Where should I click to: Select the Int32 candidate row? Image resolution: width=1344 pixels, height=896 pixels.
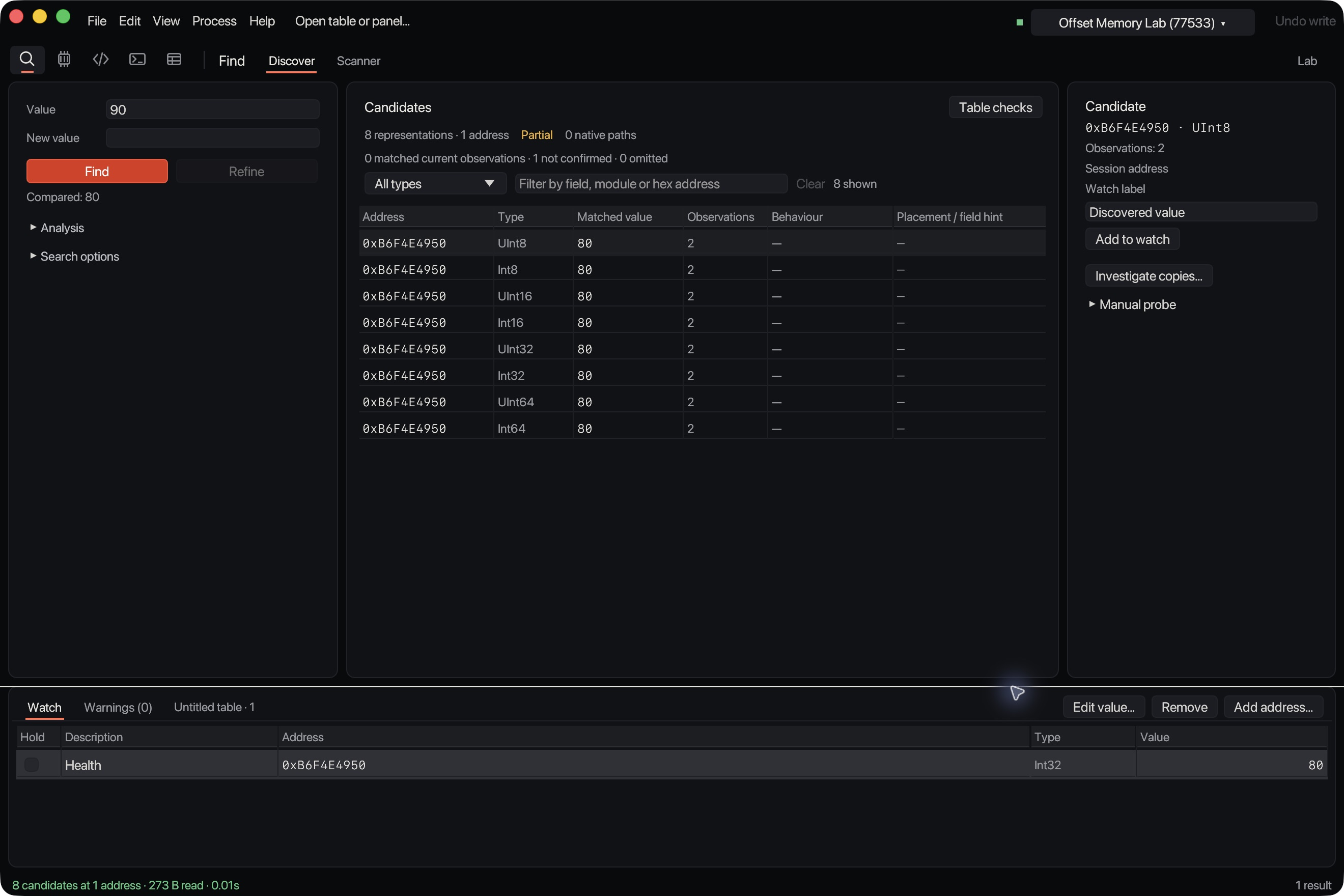tap(702, 375)
